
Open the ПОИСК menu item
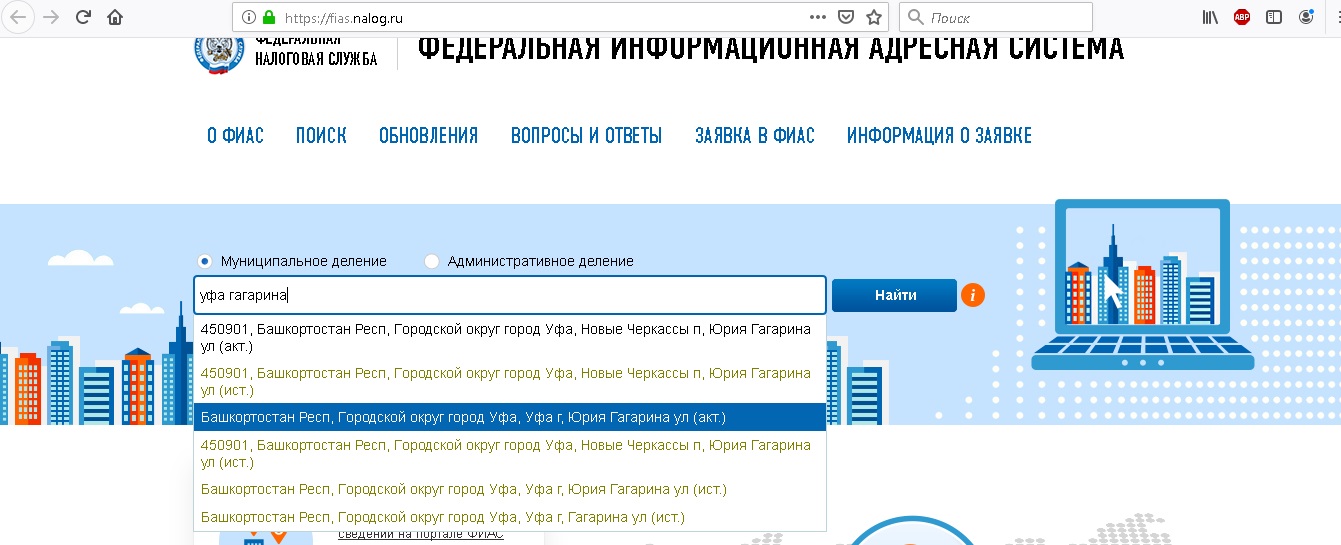click(x=321, y=136)
